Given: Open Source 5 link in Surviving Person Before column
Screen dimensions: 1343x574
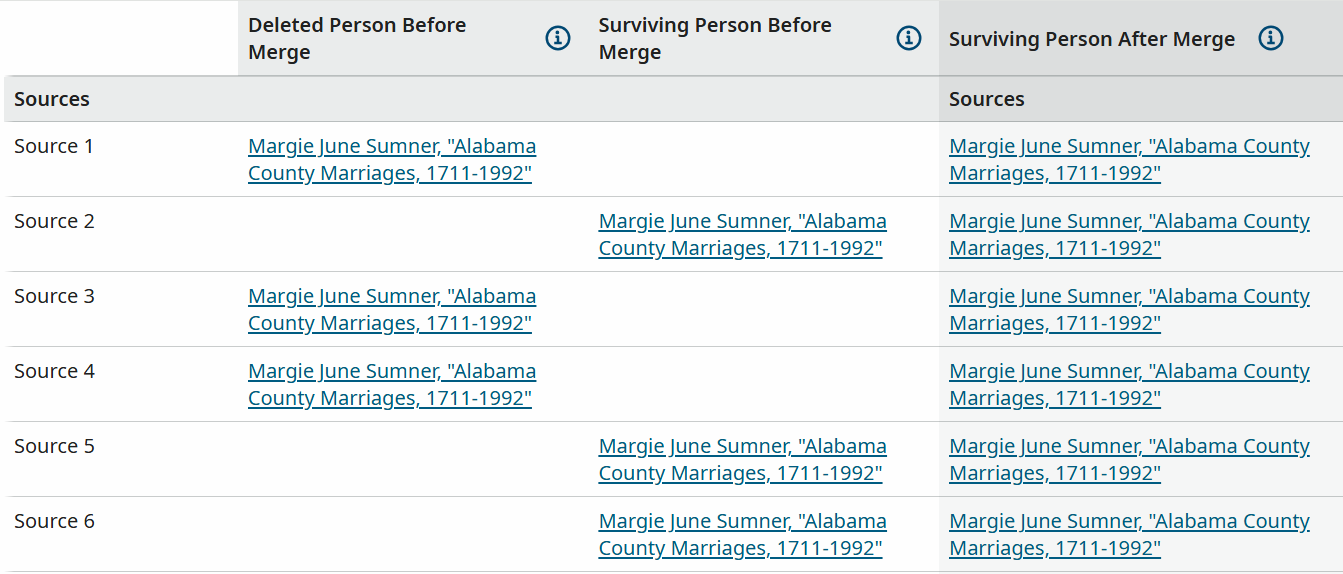Looking at the screenshot, I should point(742,460).
